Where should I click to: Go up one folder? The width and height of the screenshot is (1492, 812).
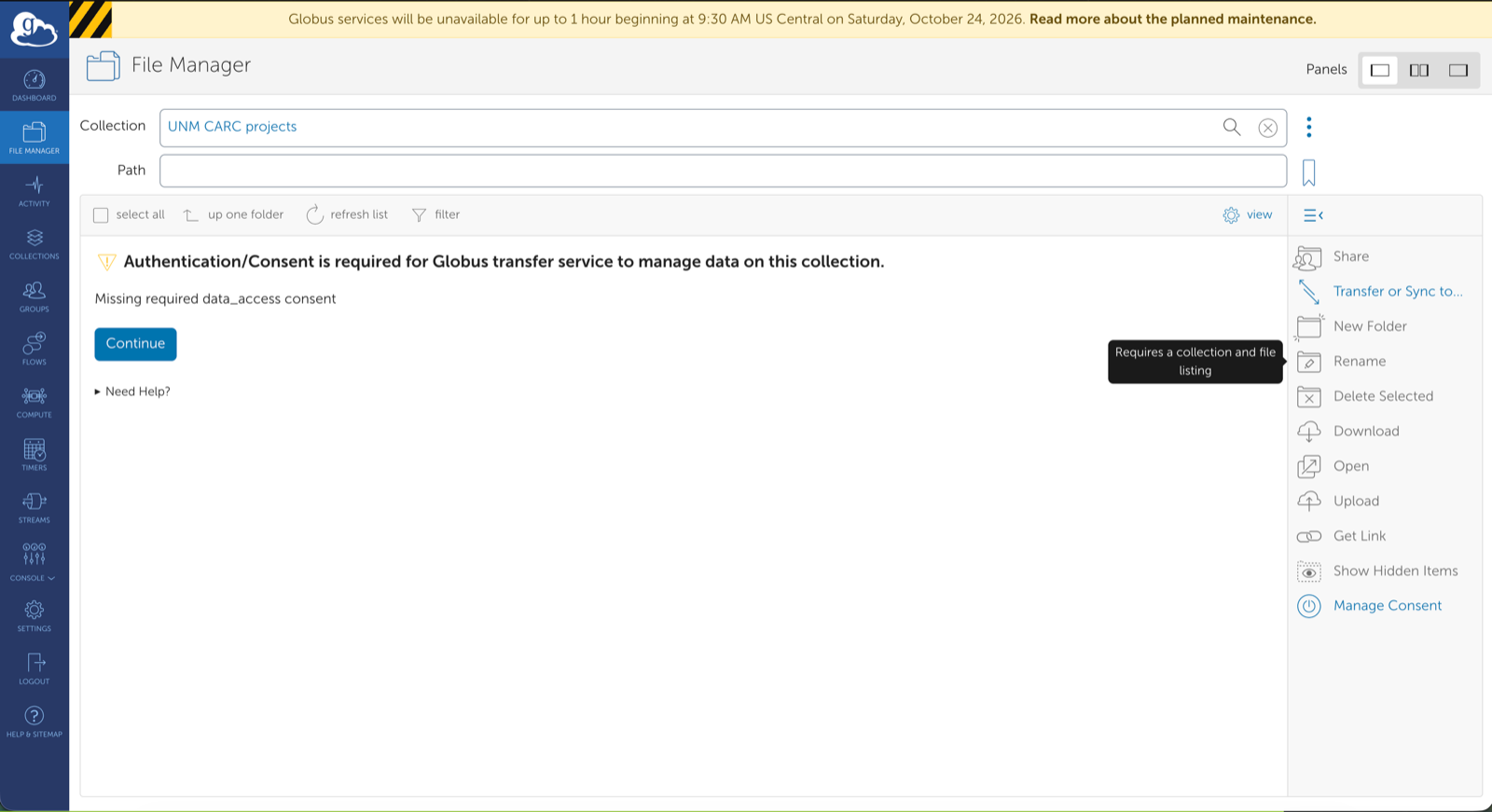pyautogui.click(x=233, y=214)
